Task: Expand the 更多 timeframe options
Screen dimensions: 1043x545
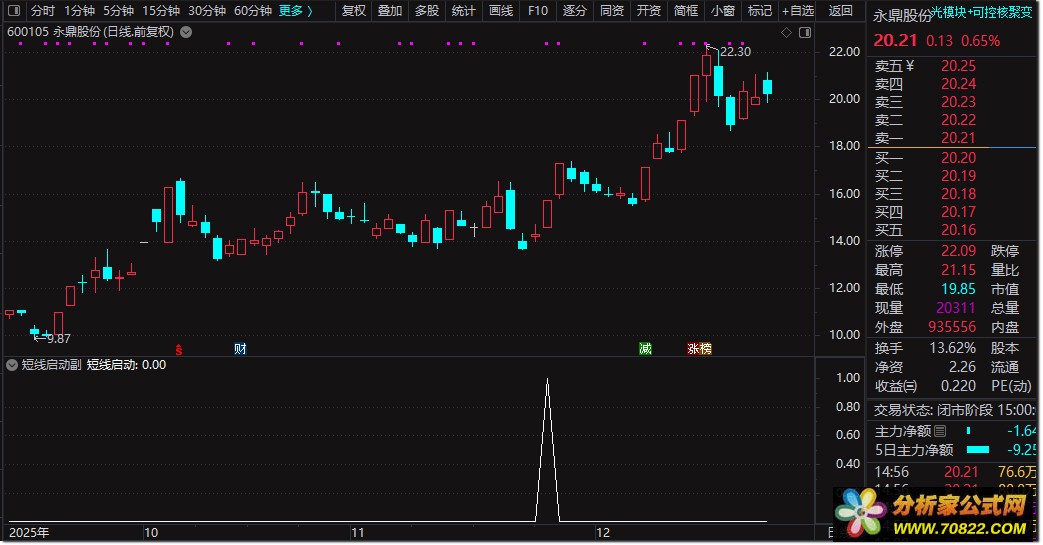Action: tap(295, 11)
